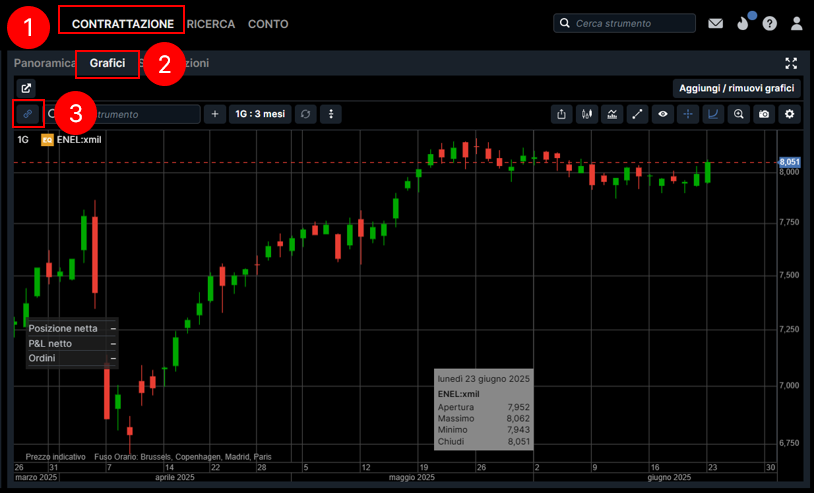Viewport: 814px width, 493px height.
Task: Take a chart snapshot with camera icon
Action: (x=764, y=114)
